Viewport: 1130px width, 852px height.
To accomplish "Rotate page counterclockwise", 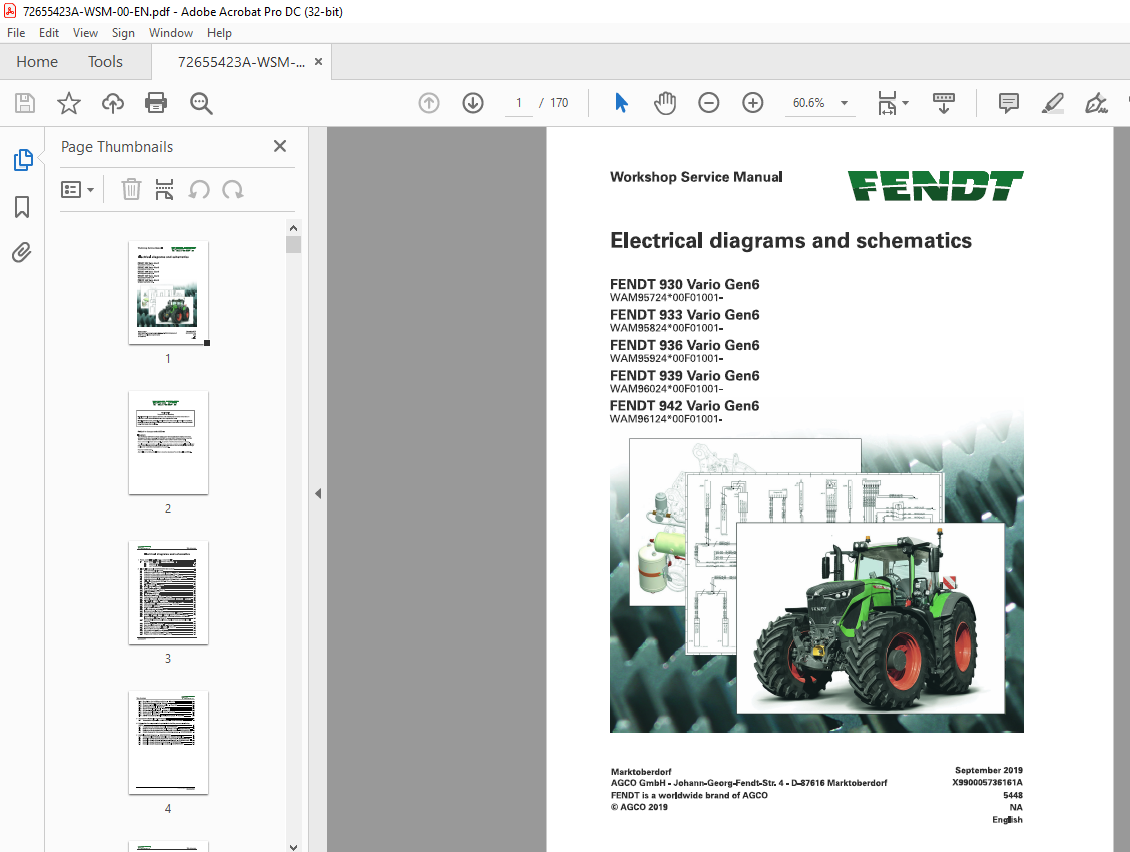I will (199, 190).
